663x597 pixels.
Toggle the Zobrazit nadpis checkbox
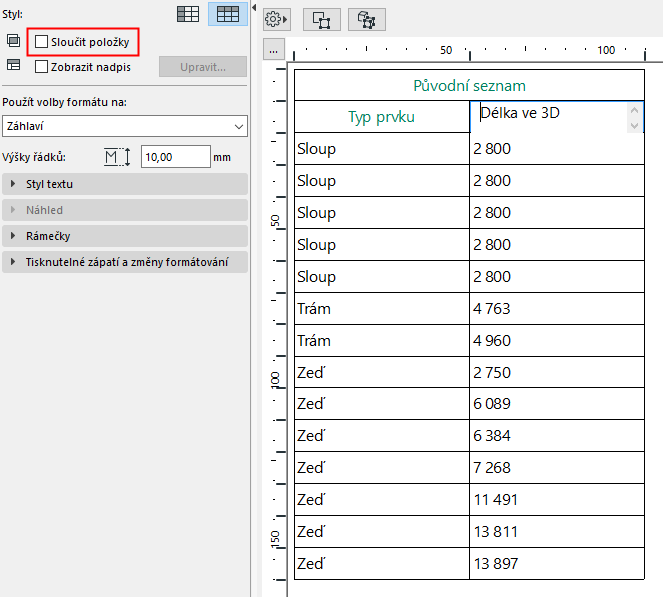(42, 67)
